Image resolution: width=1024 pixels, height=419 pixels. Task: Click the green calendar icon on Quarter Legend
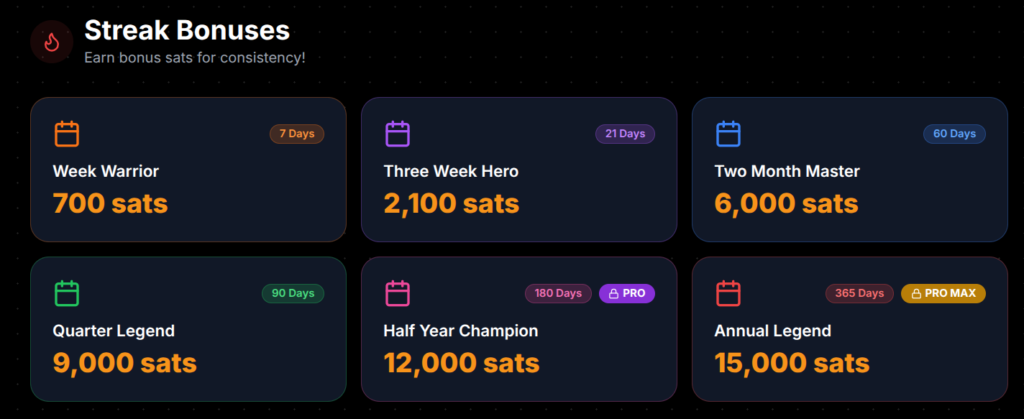67,294
